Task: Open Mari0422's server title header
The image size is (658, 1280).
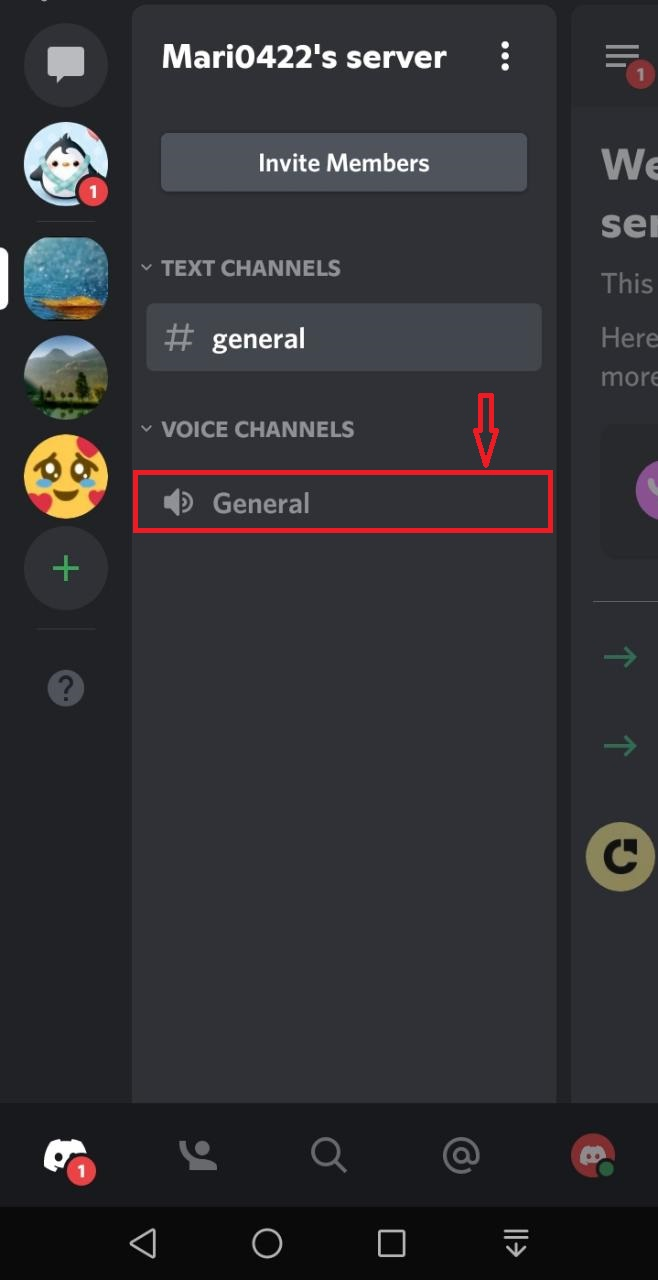Action: (x=303, y=57)
